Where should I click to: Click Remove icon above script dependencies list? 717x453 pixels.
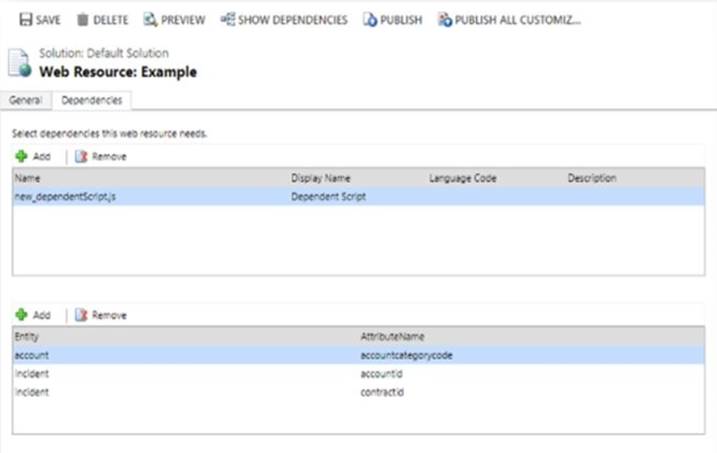82,156
